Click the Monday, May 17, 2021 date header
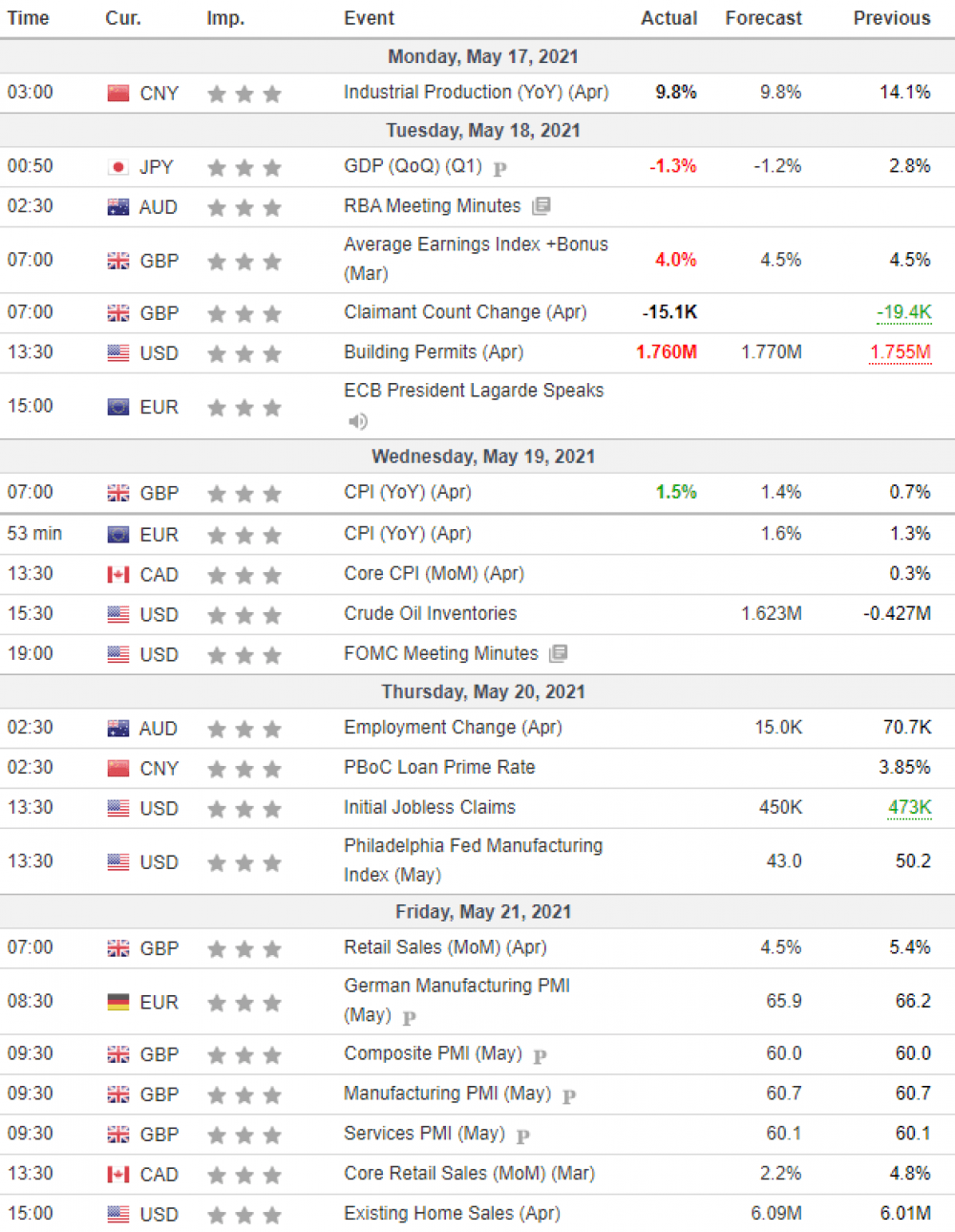Image resolution: width=955 pixels, height=1232 pixels. (483, 57)
